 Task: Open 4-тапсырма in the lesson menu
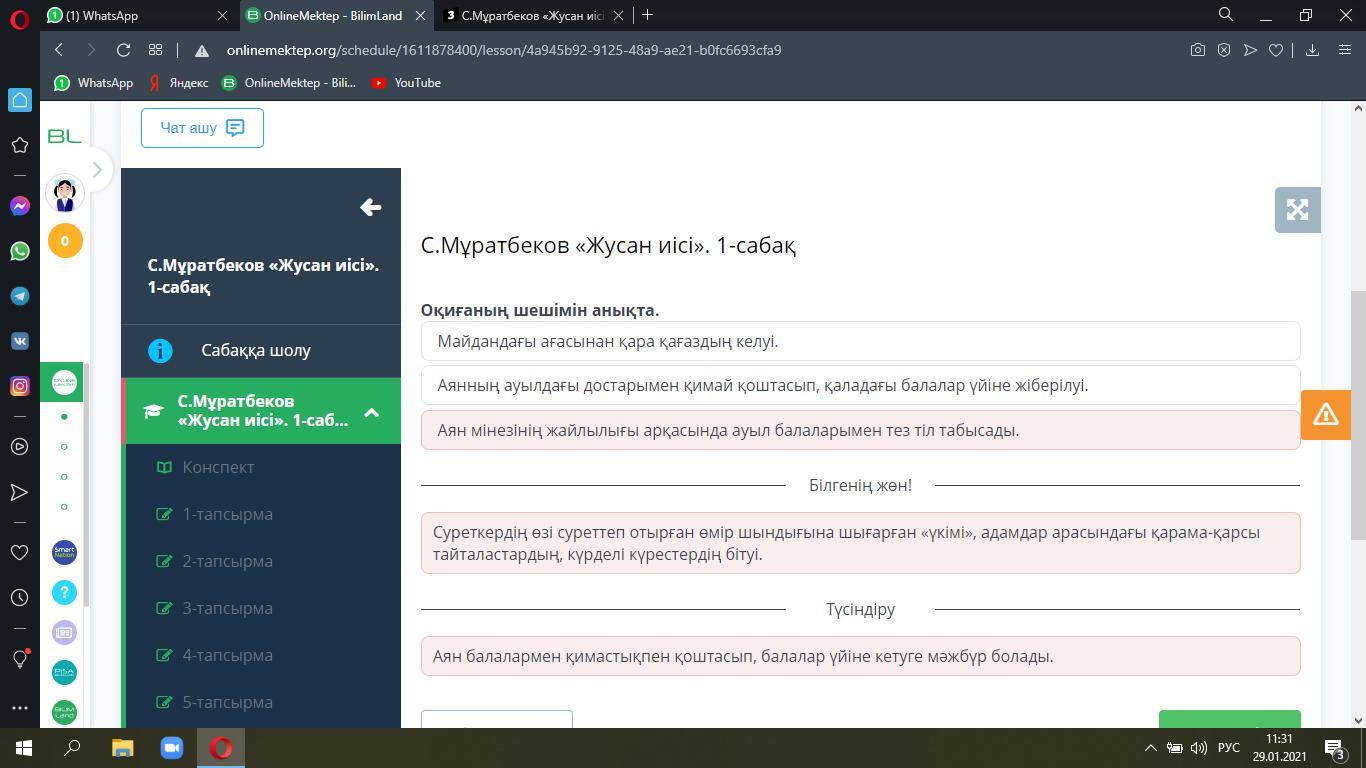pyautogui.click(x=227, y=655)
